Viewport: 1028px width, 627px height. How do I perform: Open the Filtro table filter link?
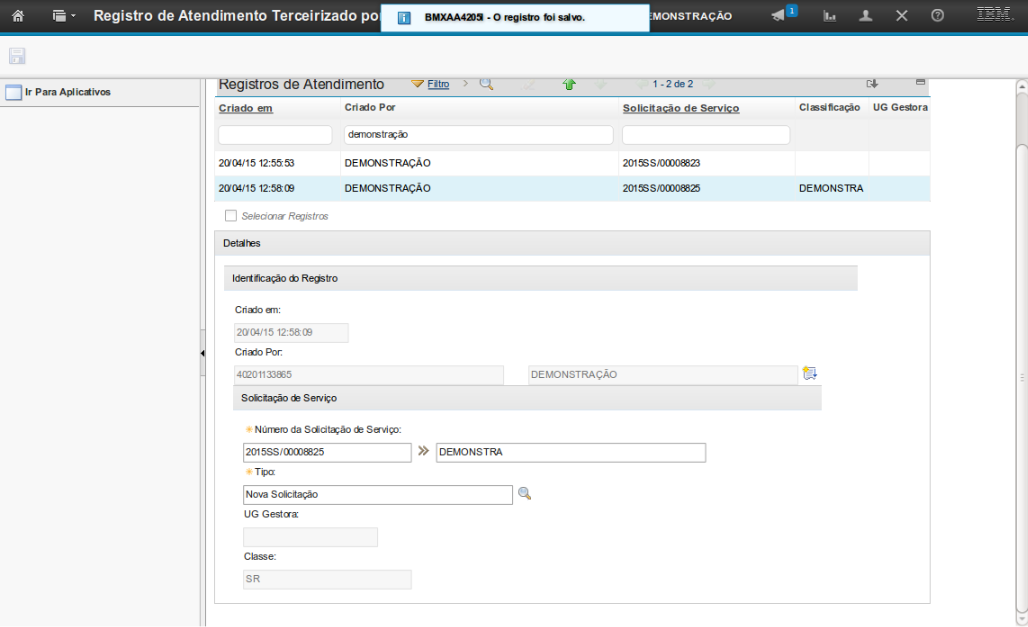point(438,84)
